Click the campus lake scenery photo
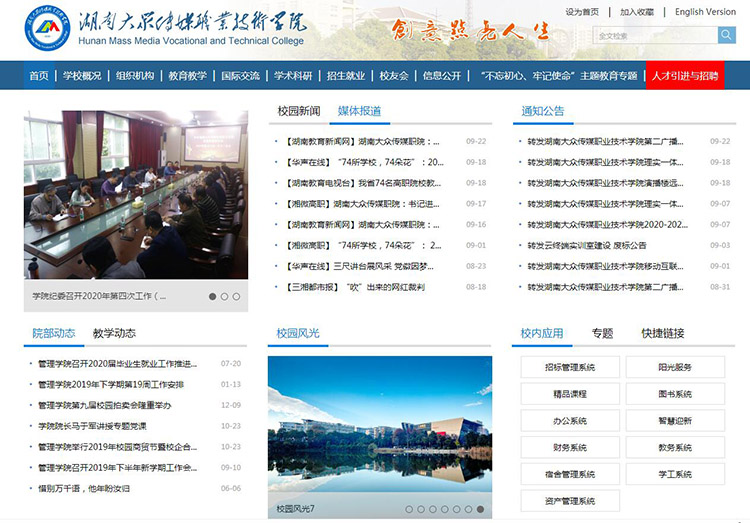 tap(380, 425)
